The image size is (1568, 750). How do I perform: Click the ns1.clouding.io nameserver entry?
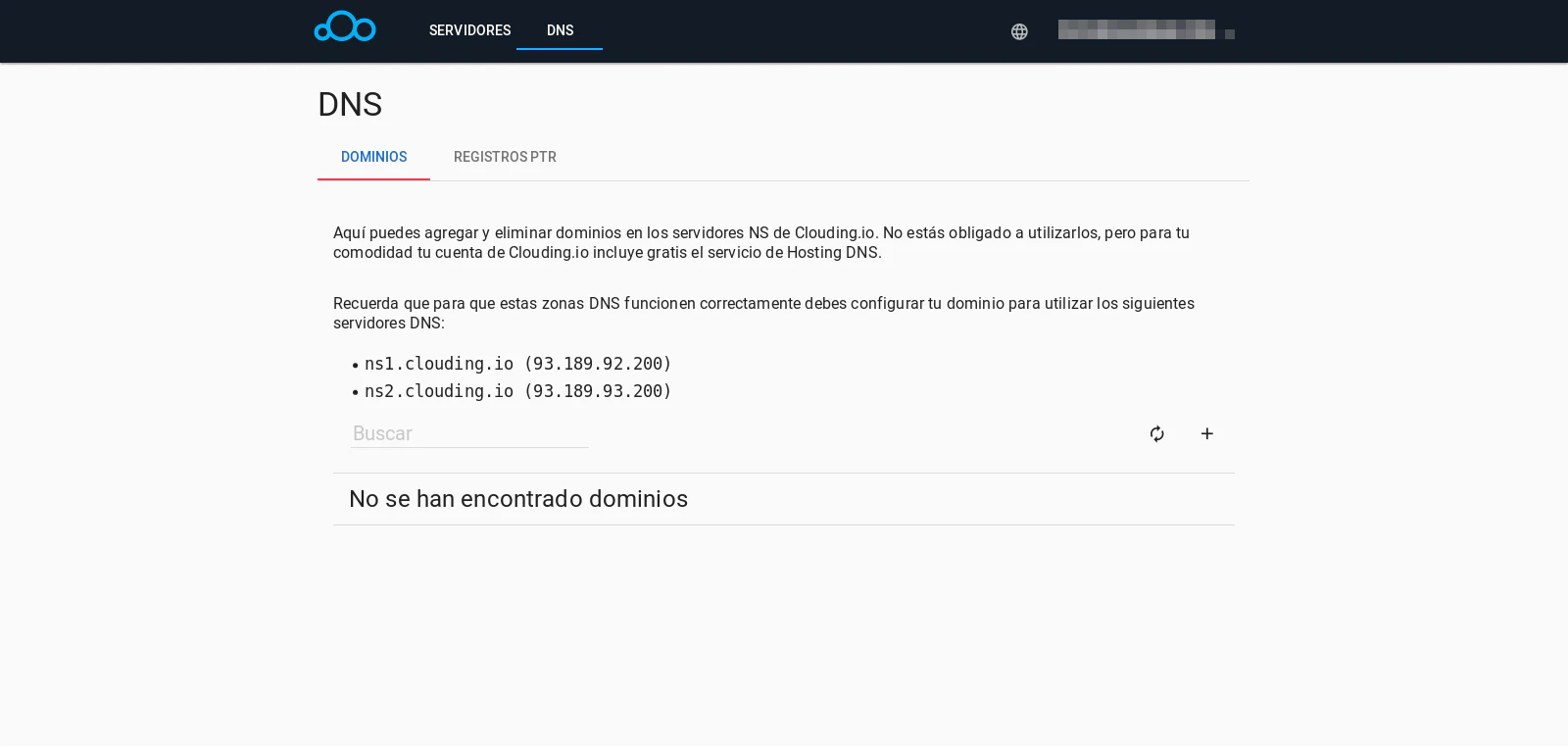point(439,364)
